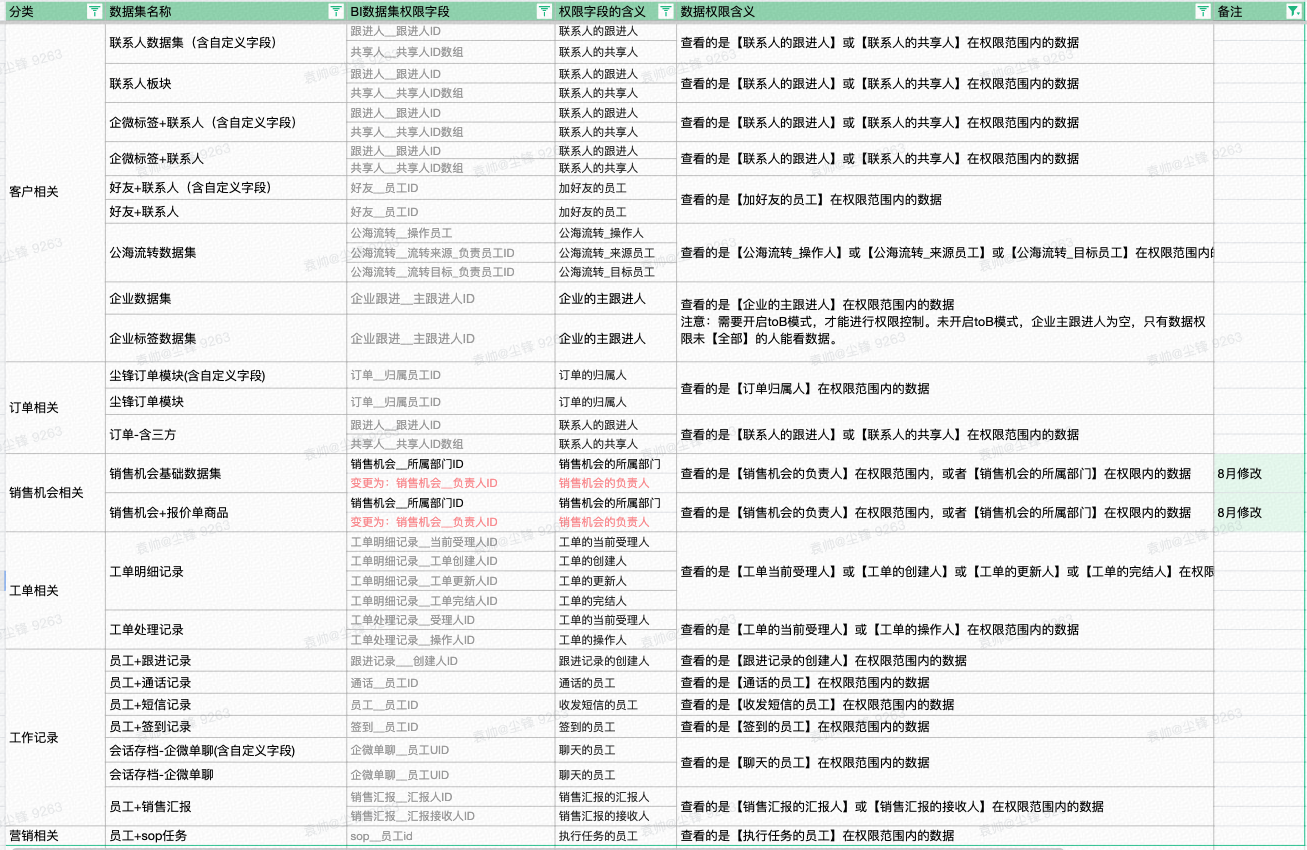Open the filter icon in 分类 header
Image resolution: width=1307 pixels, height=850 pixels.
pos(93,11)
